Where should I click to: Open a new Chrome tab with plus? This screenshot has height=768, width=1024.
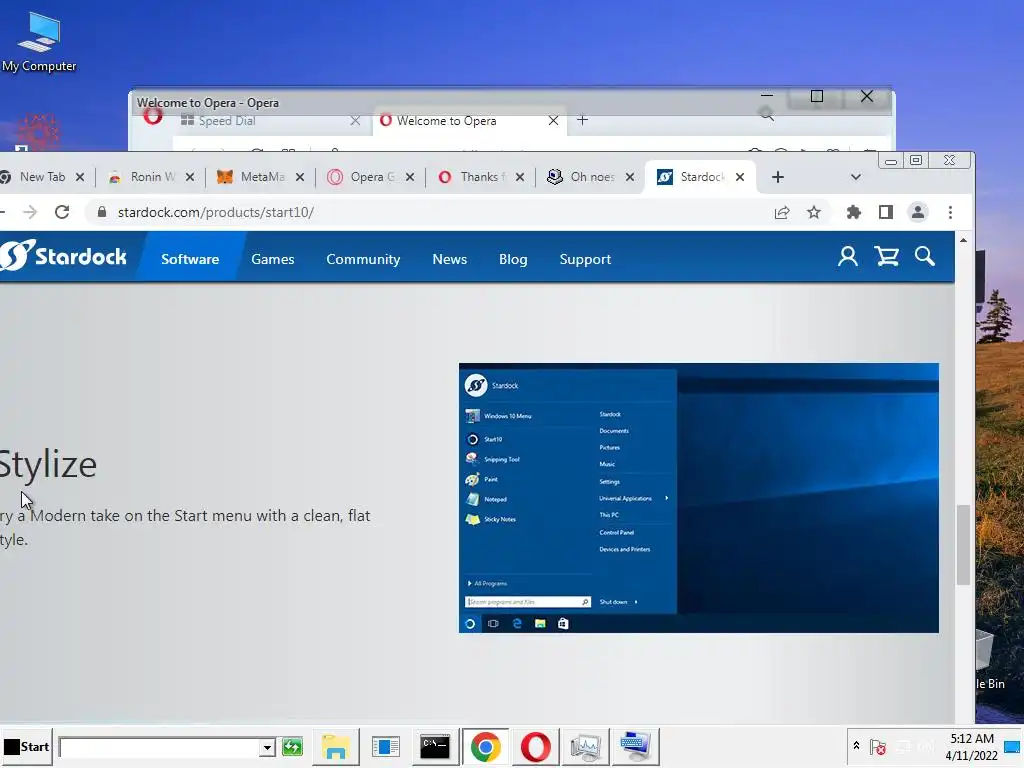point(778,177)
